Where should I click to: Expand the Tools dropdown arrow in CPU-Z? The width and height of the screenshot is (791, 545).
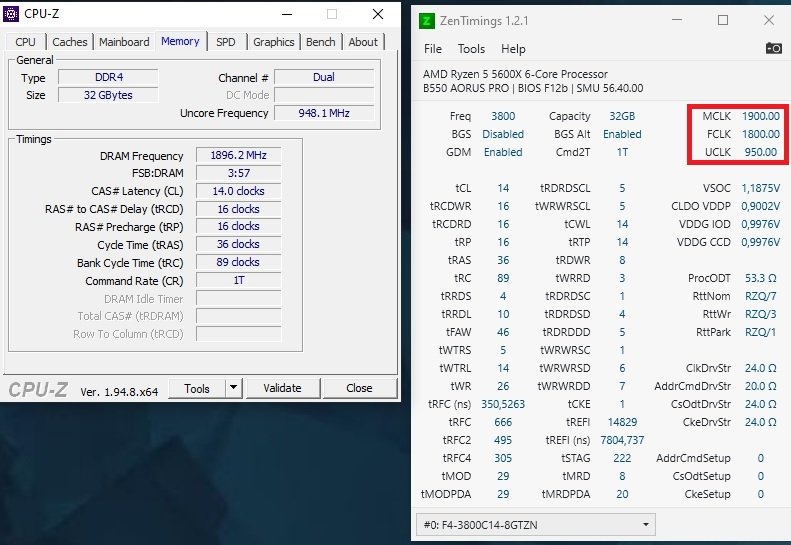(x=233, y=388)
